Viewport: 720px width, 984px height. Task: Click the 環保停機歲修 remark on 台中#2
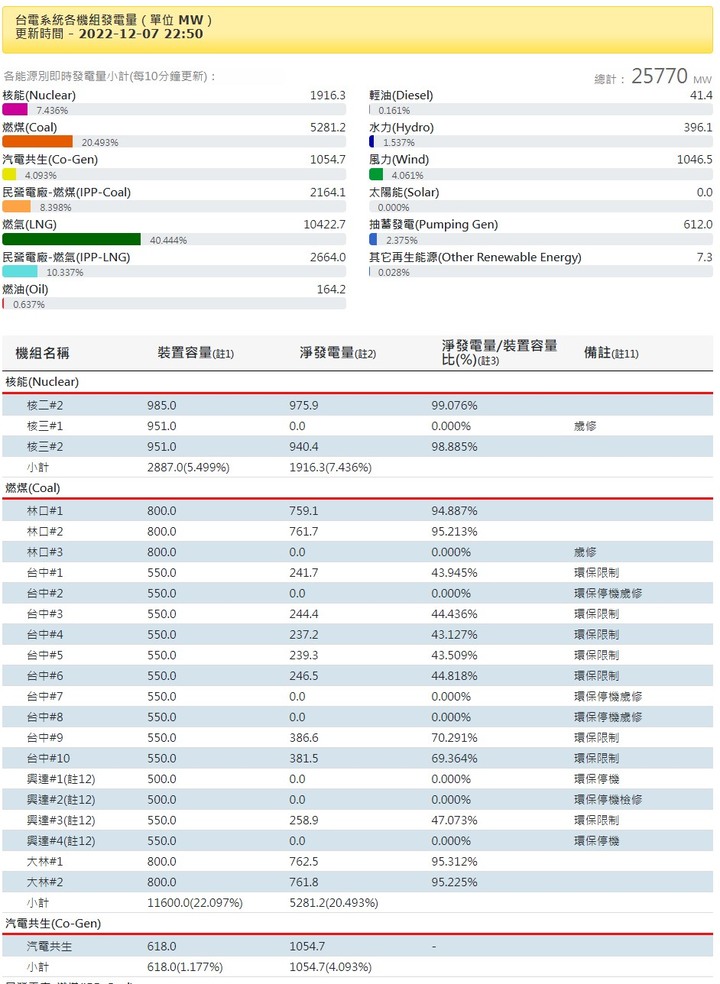coord(608,594)
